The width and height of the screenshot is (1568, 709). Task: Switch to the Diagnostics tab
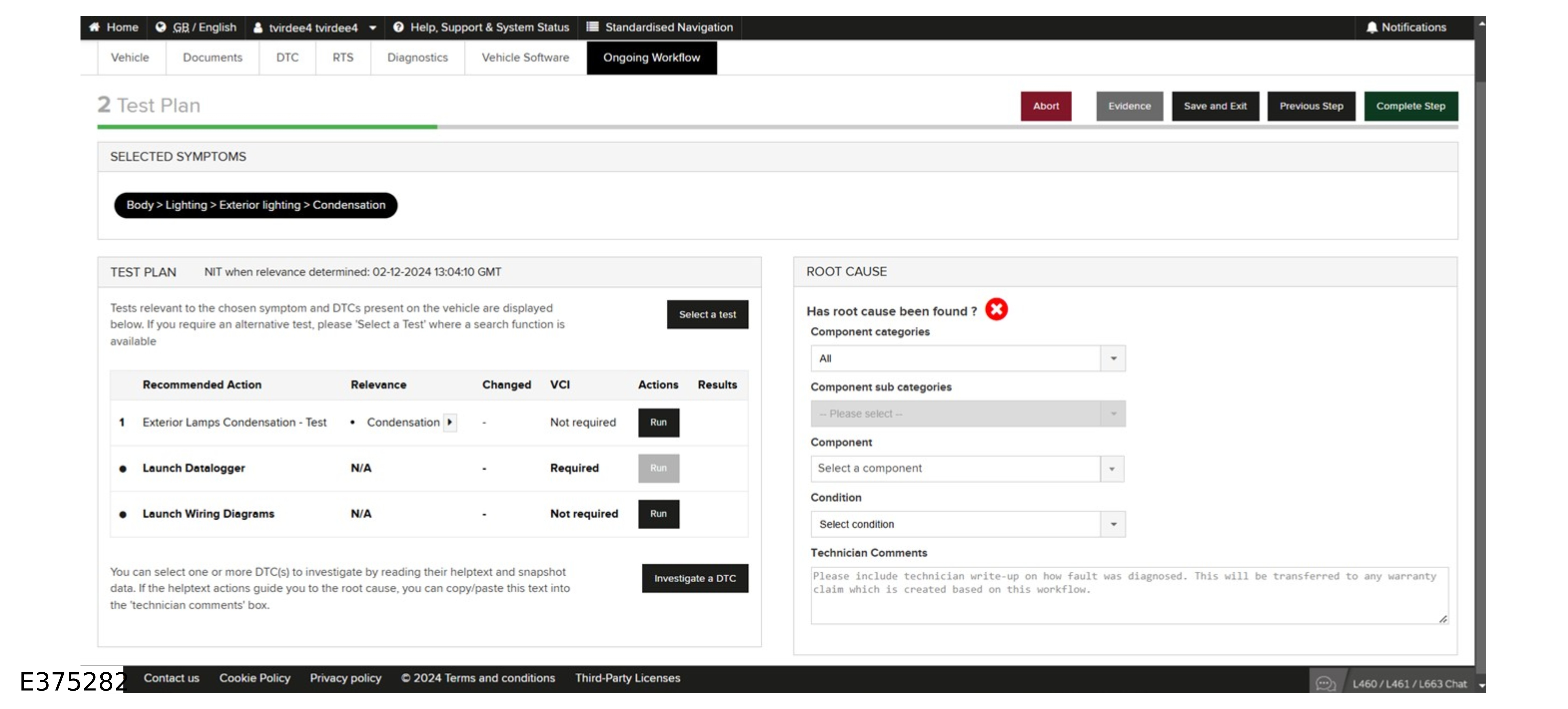point(418,57)
